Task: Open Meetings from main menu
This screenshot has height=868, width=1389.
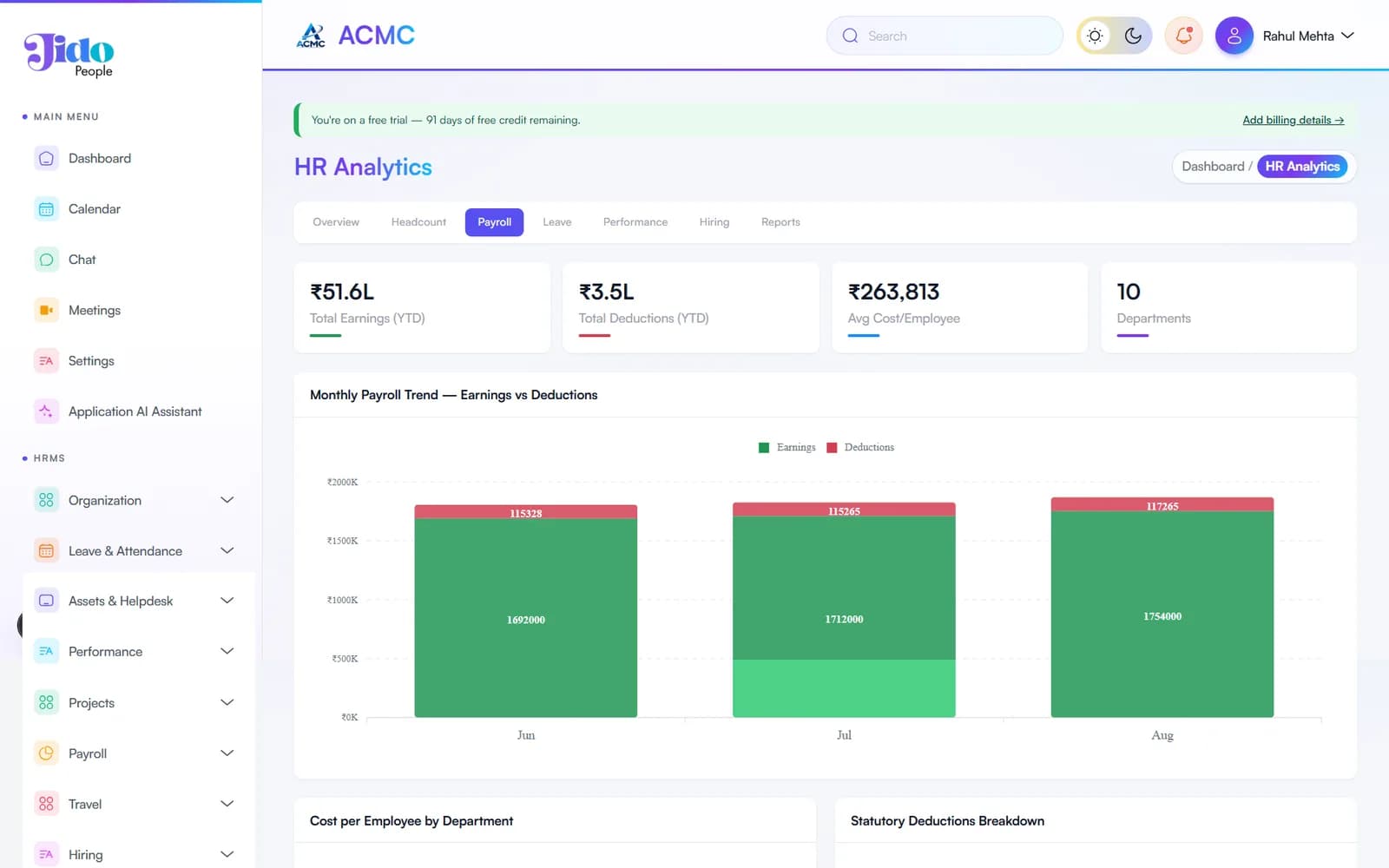Action: [x=95, y=310]
